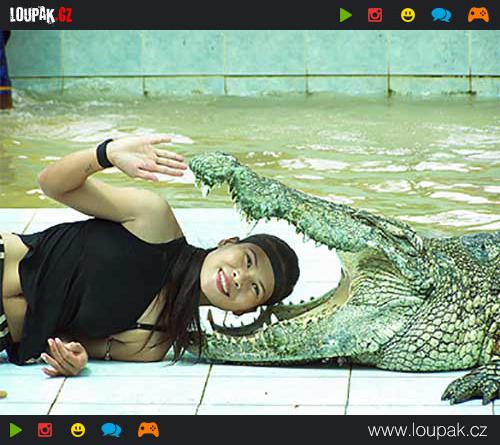500x445 pixels.
Task: Click the orange gamepad icon in header
Action: 478,15
